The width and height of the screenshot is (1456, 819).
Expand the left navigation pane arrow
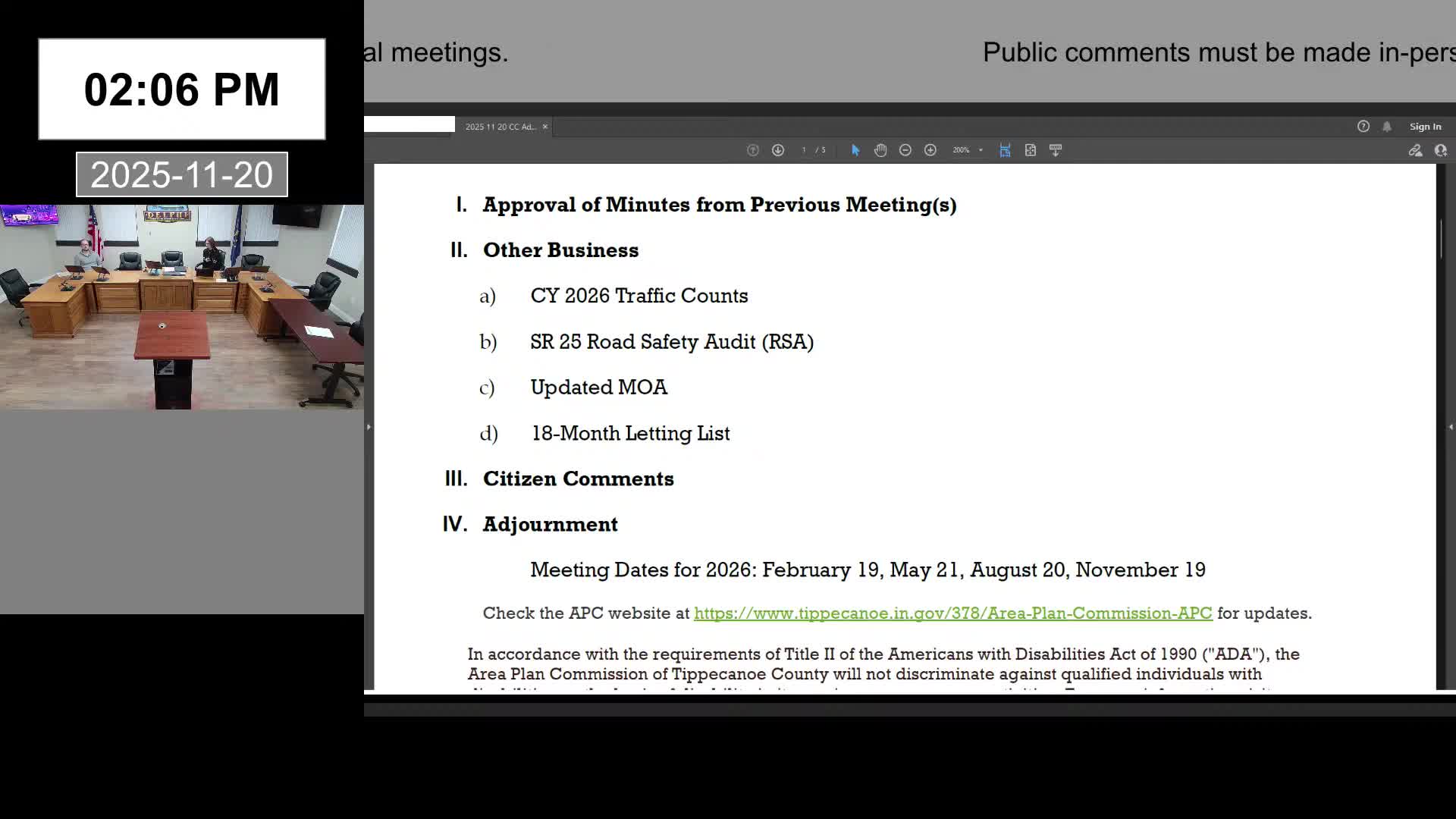369,427
